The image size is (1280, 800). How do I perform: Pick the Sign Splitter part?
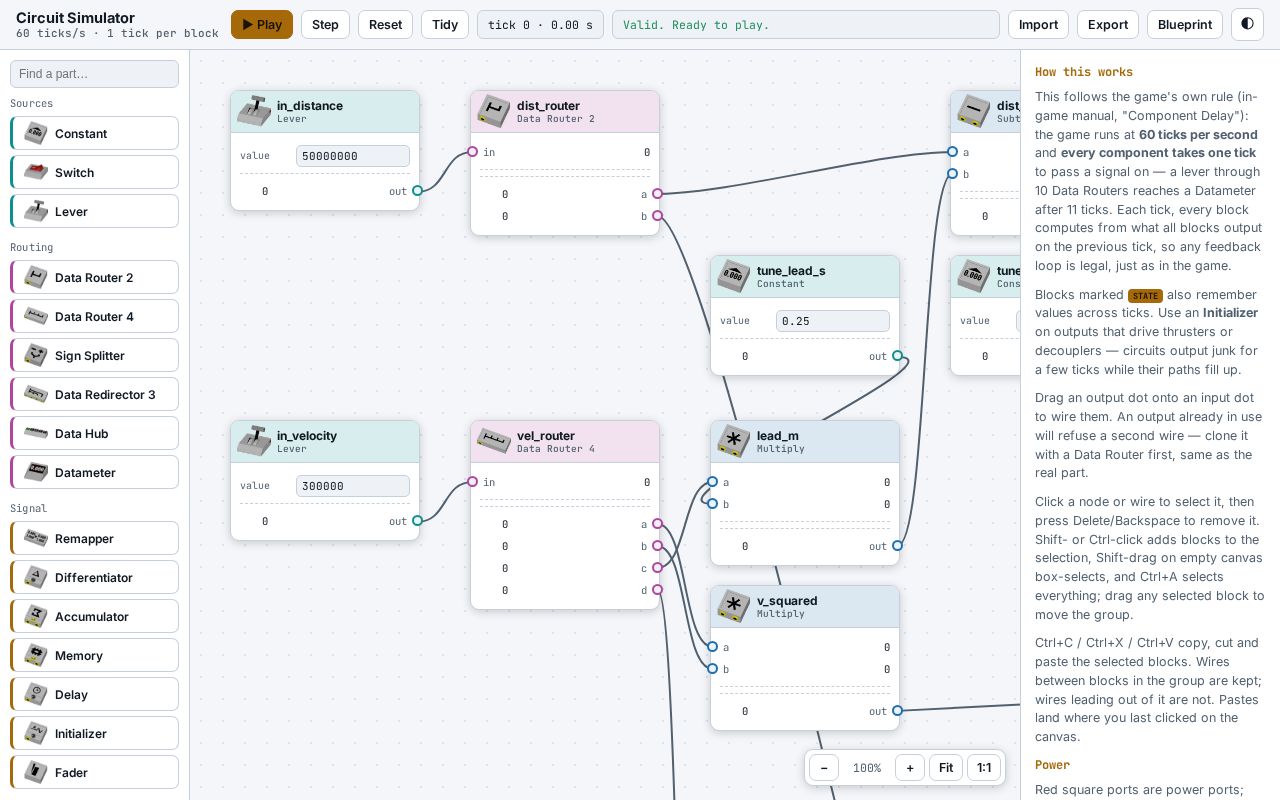(94, 355)
